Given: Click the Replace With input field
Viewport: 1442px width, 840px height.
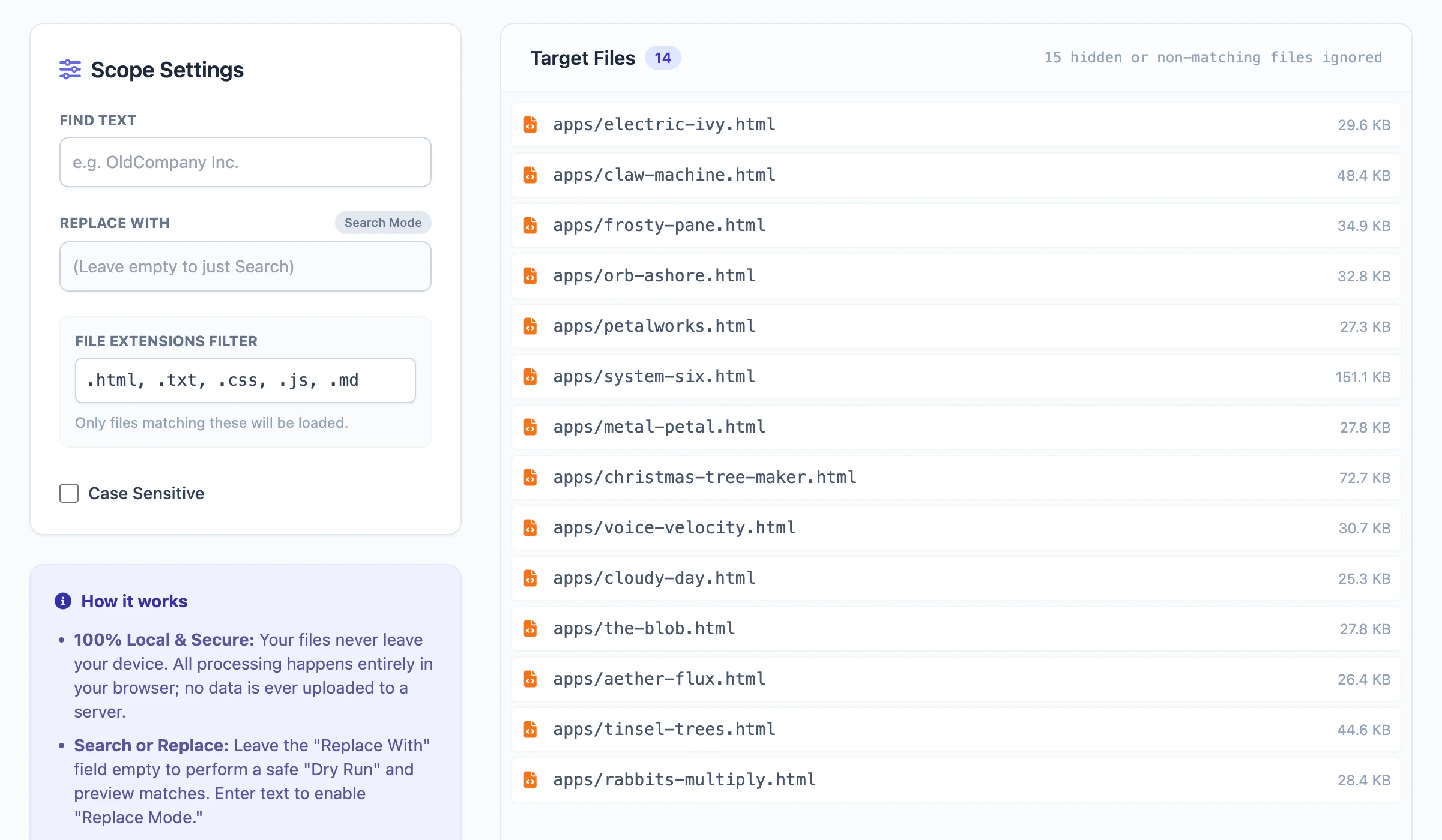Looking at the screenshot, I should [245, 266].
